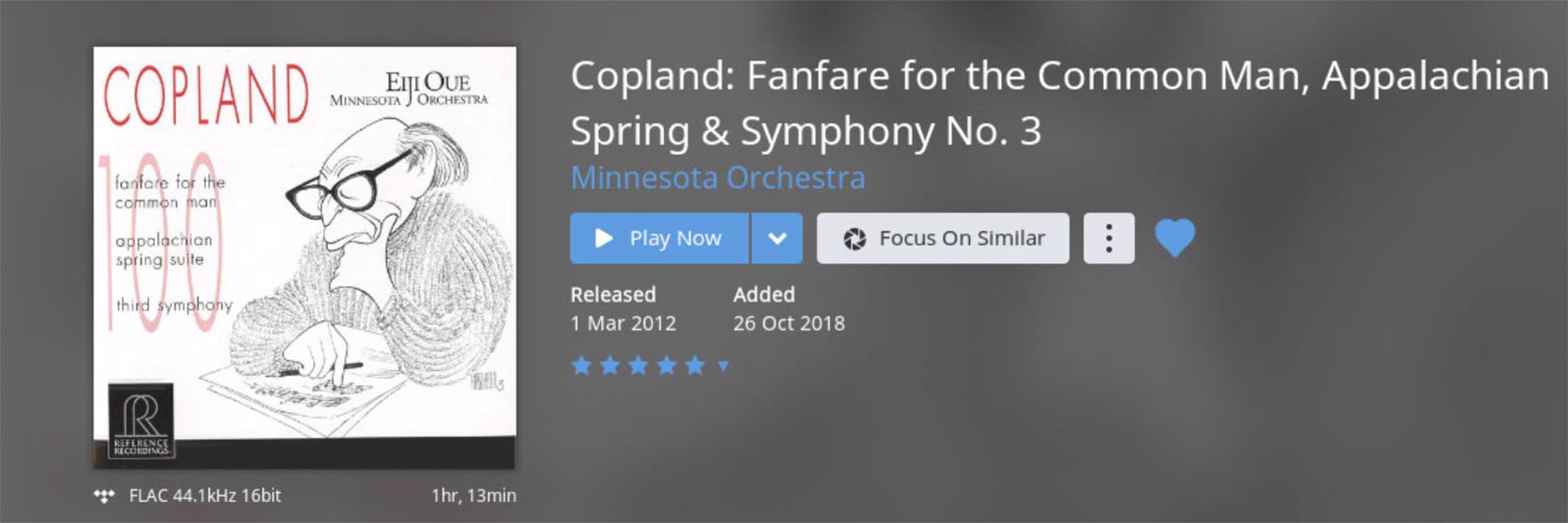This screenshot has width=1568, height=523.
Task: Click the aperture icon in Focus On Similar
Action: tap(855, 239)
